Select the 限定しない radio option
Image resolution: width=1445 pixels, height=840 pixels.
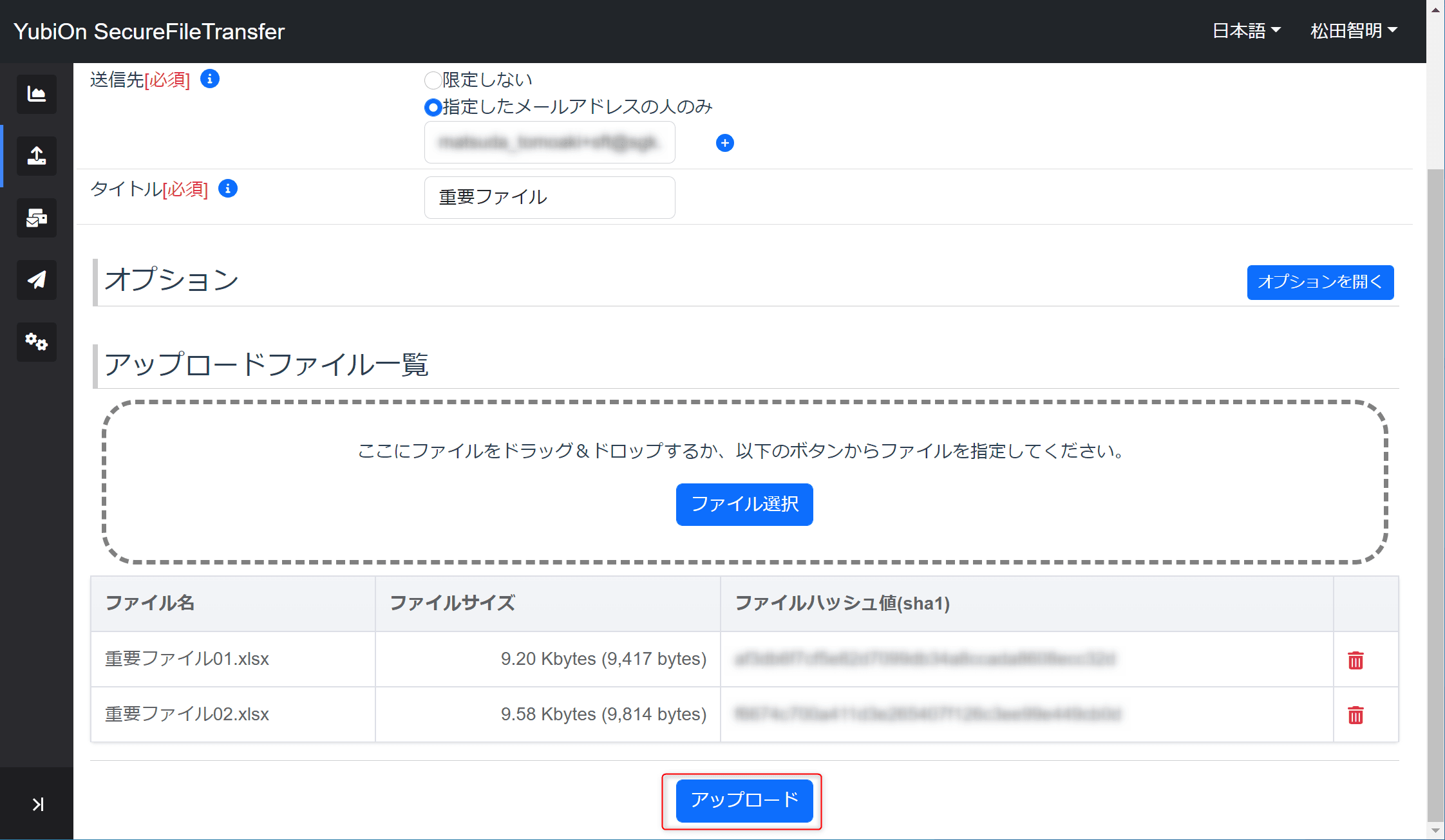(x=433, y=80)
